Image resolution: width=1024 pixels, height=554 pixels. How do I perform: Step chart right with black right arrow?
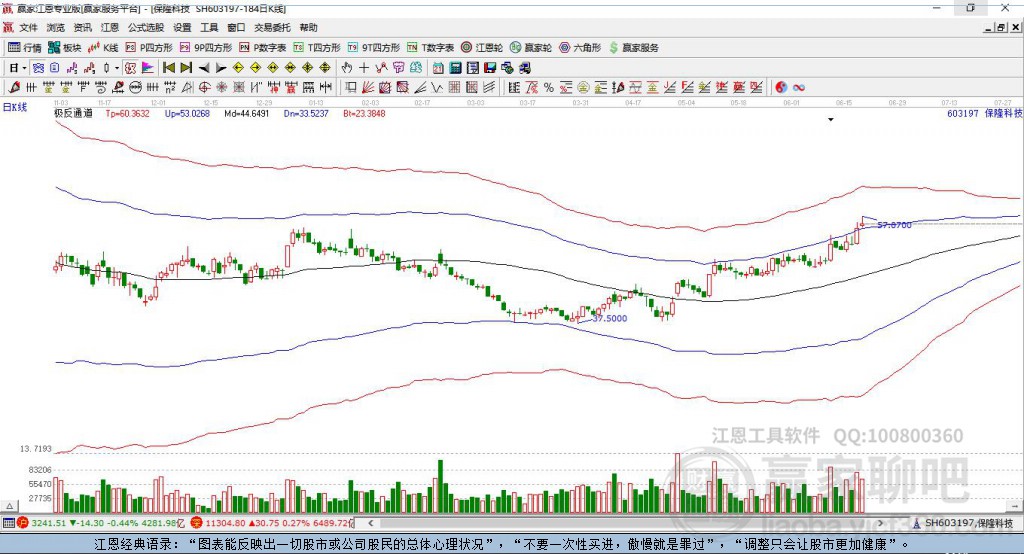click(221, 68)
